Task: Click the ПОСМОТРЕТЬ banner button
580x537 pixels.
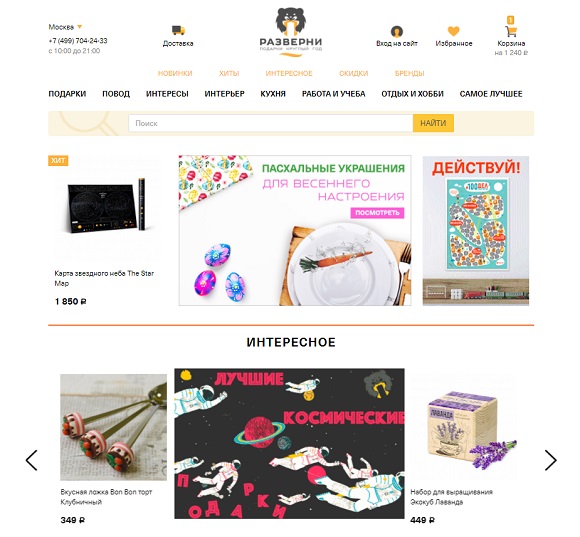Action: click(x=377, y=213)
